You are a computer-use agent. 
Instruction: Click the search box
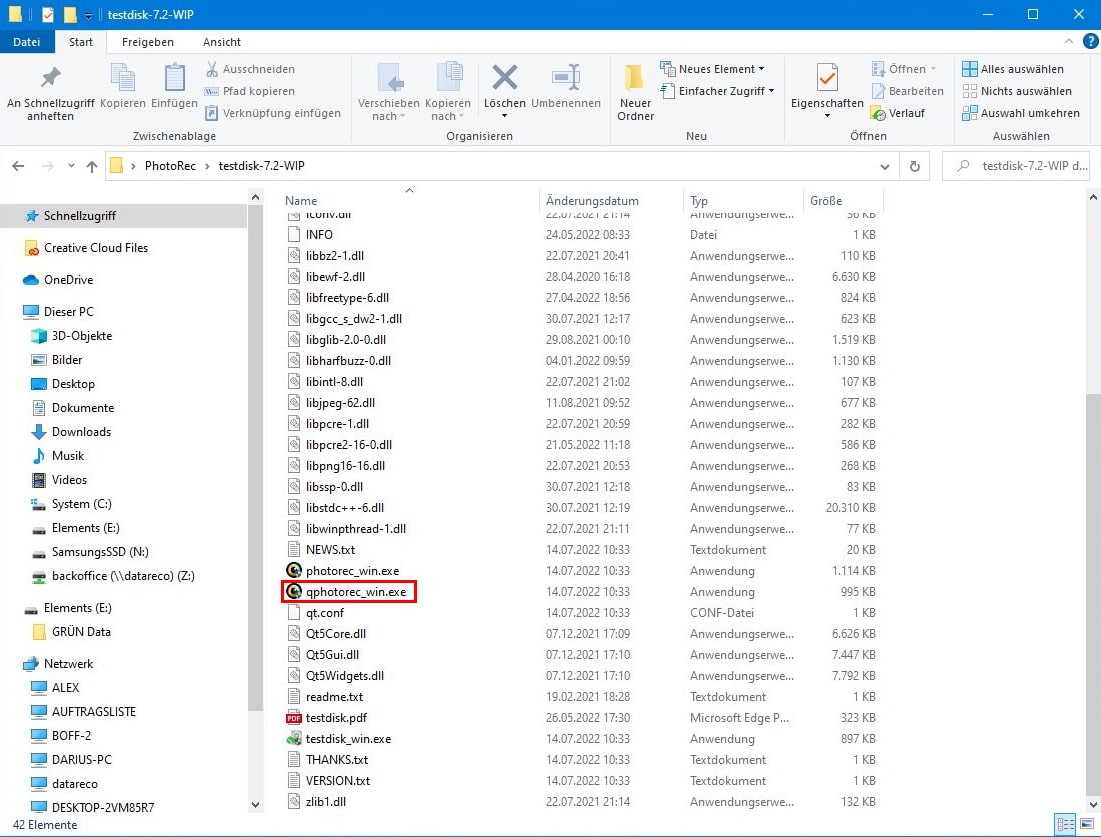(1016, 166)
